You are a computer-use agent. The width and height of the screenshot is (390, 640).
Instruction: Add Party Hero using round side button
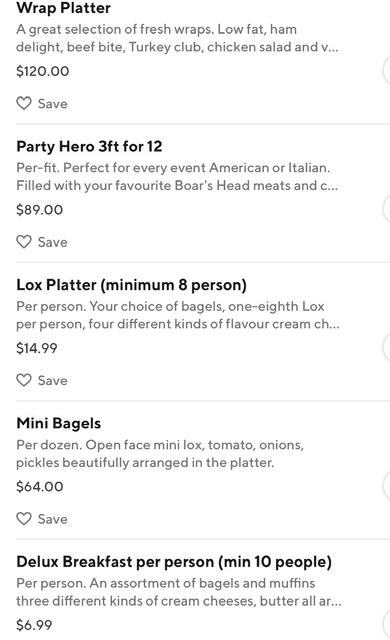coord(387,209)
